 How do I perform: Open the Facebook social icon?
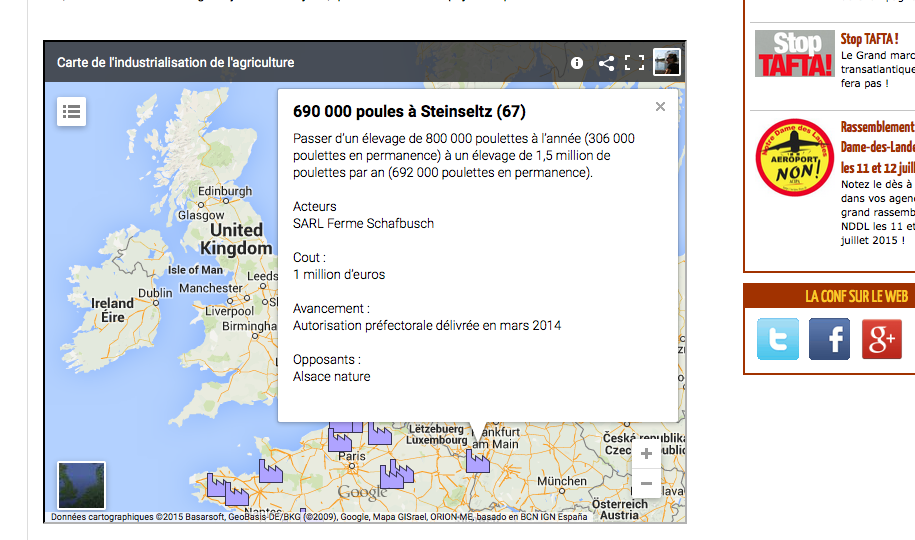829,339
